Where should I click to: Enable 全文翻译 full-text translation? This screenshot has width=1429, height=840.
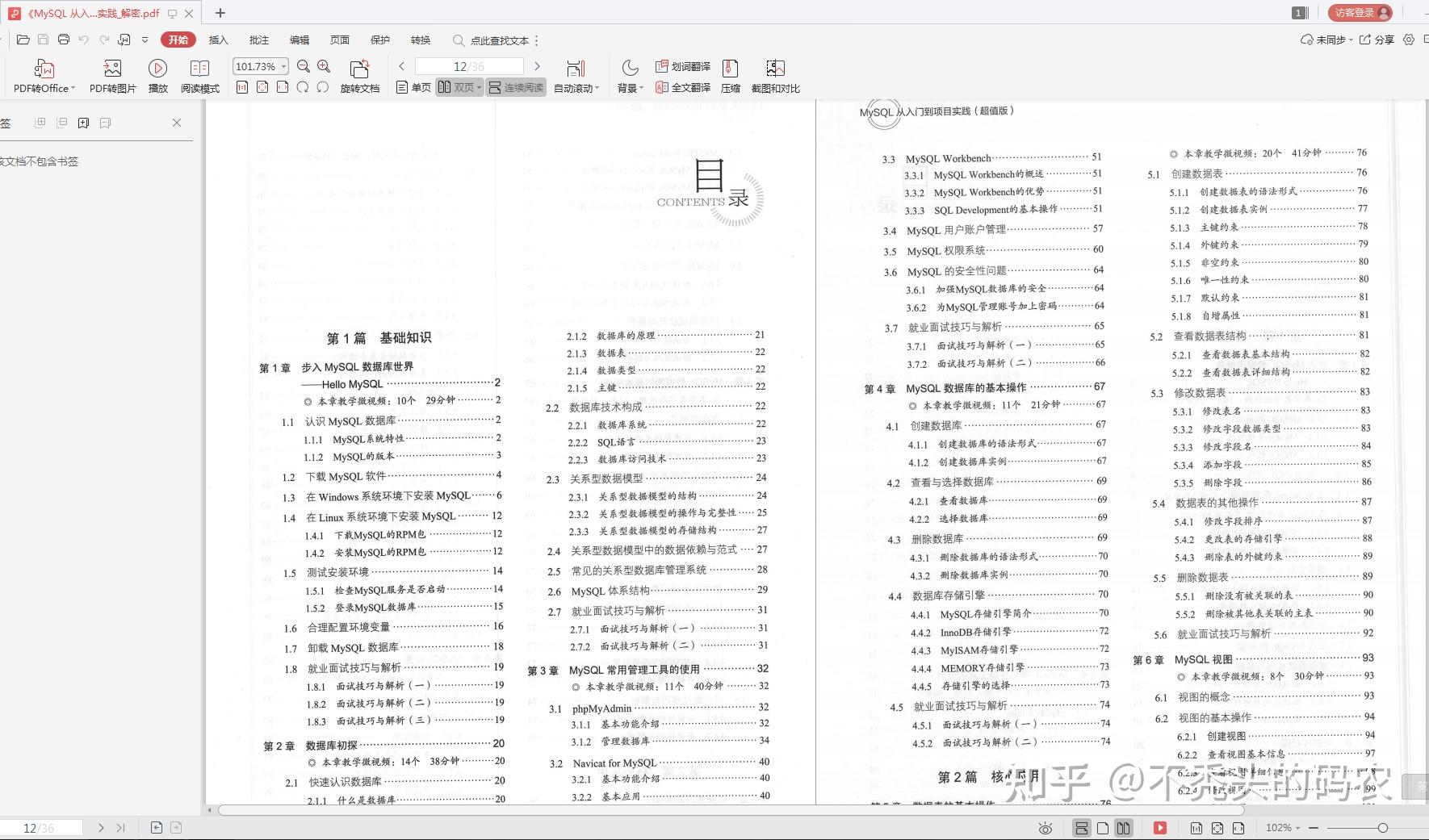pos(685,87)
